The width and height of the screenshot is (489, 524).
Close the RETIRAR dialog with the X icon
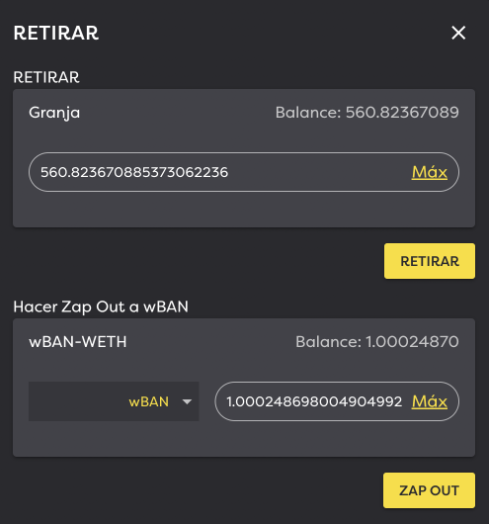[x=458, y=33]
